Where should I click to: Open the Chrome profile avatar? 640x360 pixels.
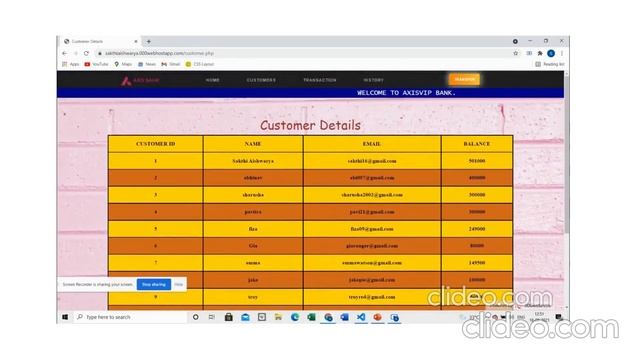click(x=551, y=53)
